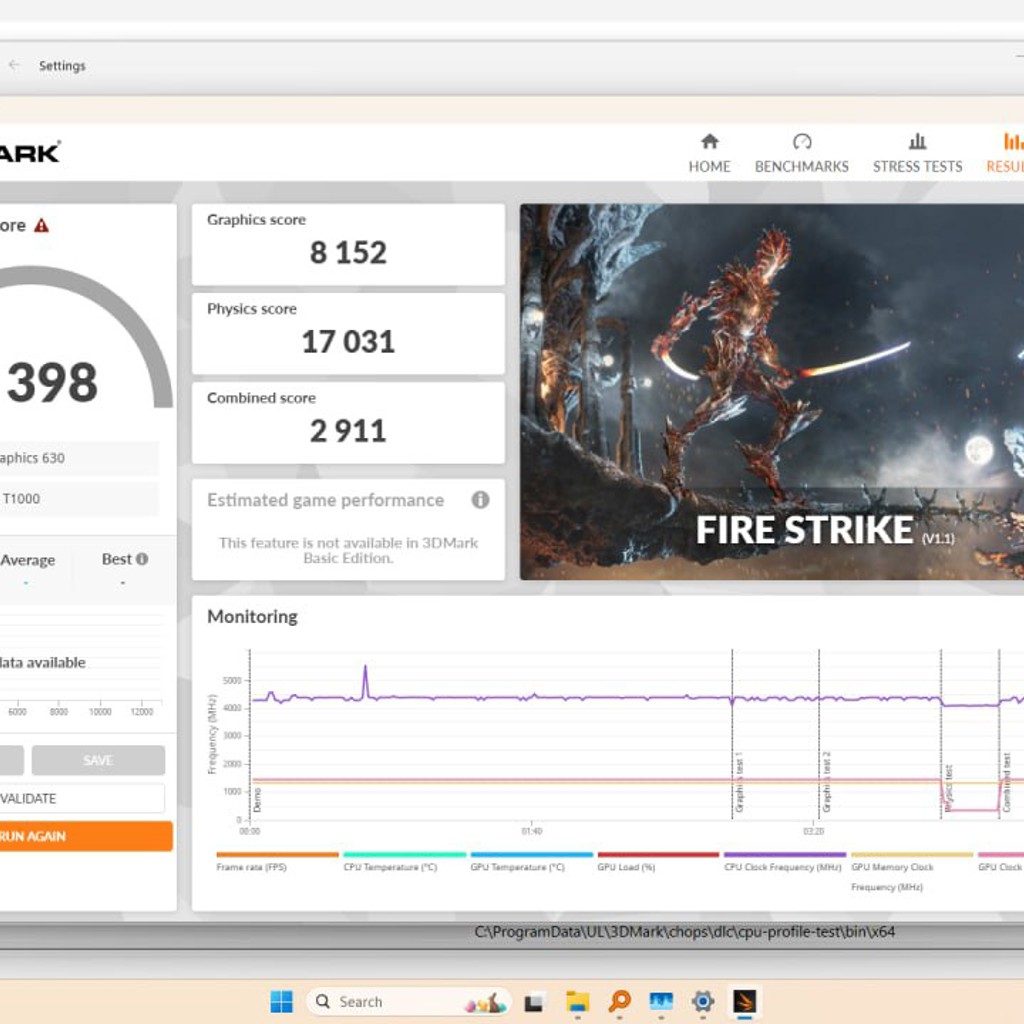The height and width of the screenshot is (1024, 1024).
Task: Click the orange RUN AGAIN button
Action: tap(86, 836)
